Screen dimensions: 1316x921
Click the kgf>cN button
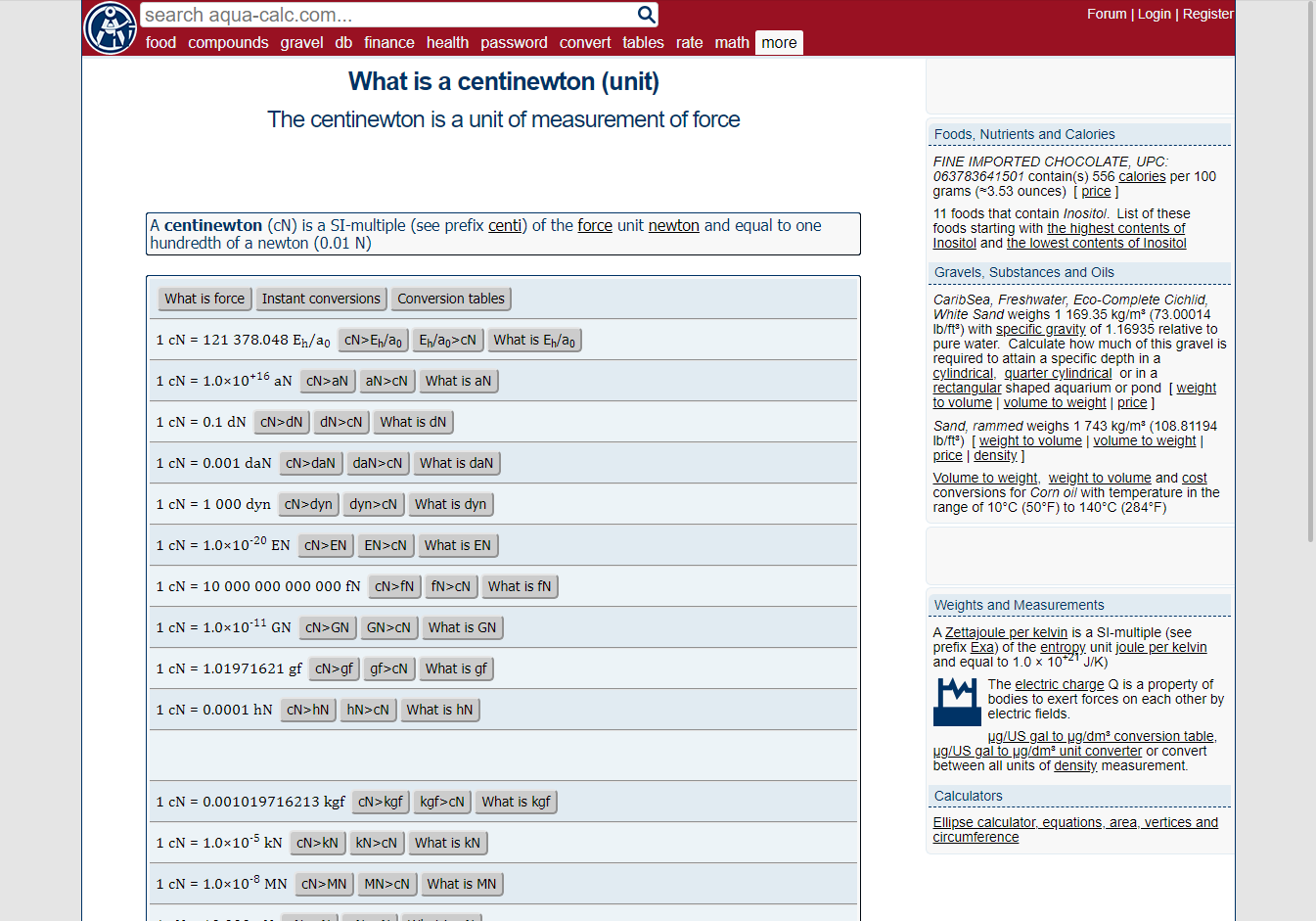tap(442, 802)
